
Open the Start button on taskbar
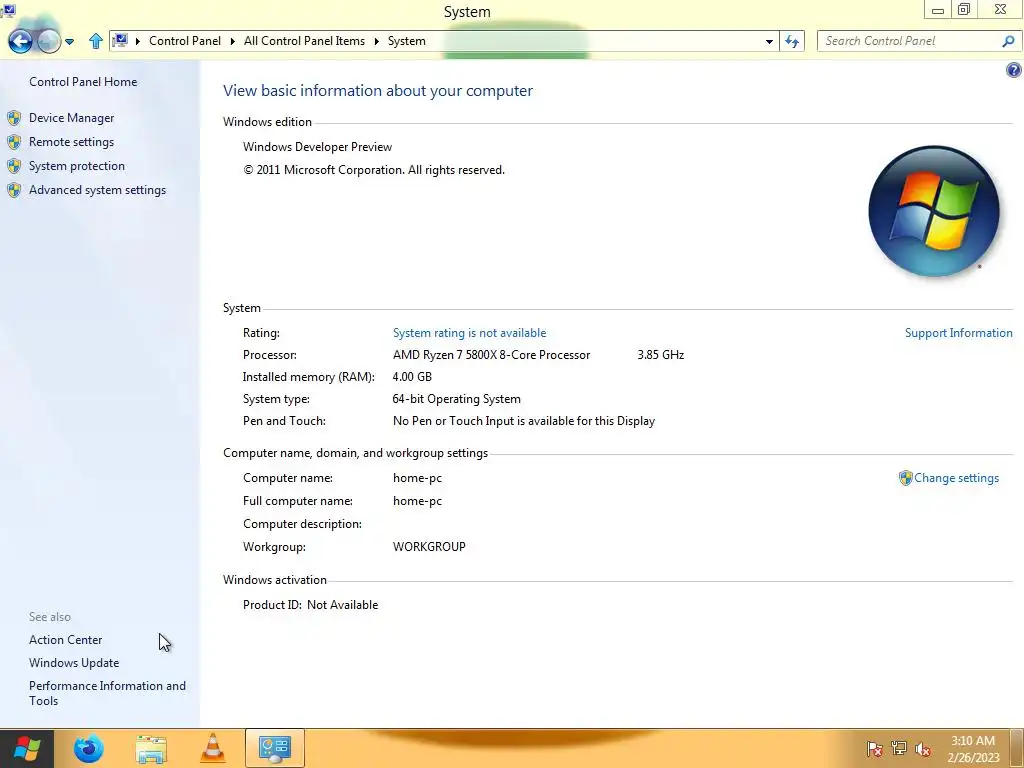click(27, 748)
